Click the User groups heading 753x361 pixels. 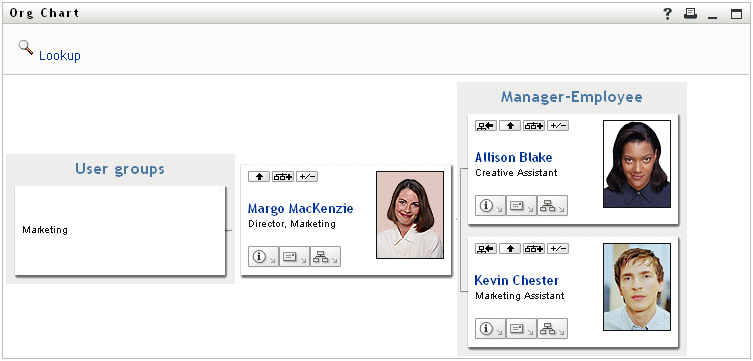pos(120,169)
